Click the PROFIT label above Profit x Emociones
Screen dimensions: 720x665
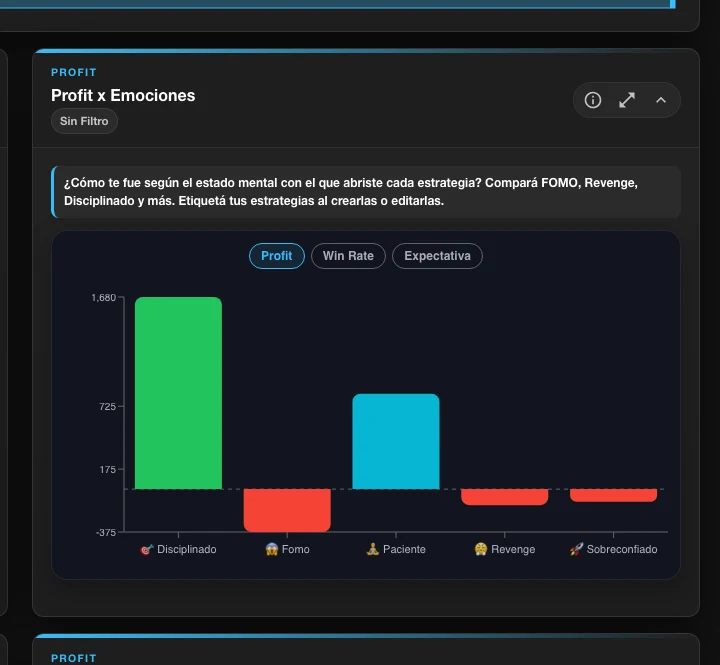pos(74,73)
